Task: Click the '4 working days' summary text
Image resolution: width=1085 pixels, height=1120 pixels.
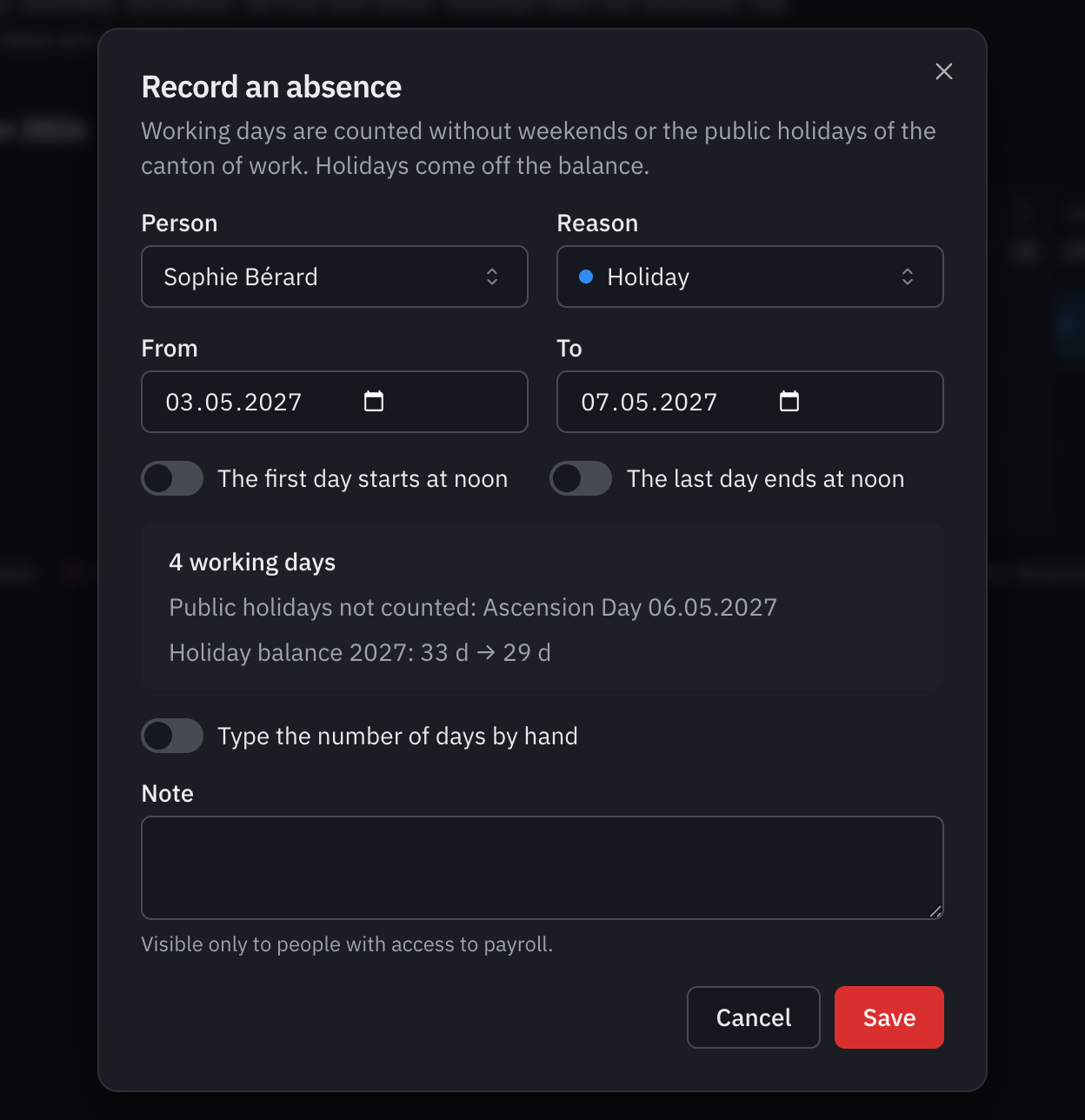Action: click(x=252, y=563)
